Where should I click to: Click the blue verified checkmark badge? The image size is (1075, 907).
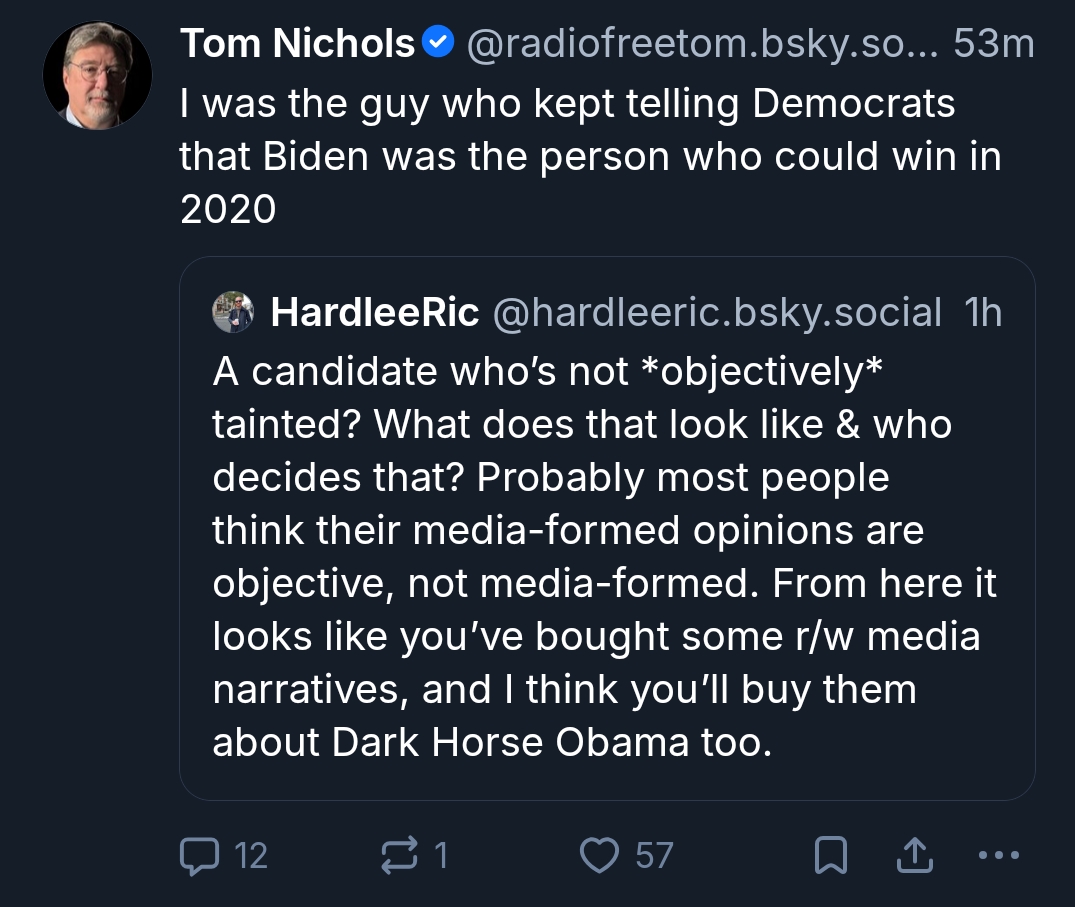(x=438, y=44)
